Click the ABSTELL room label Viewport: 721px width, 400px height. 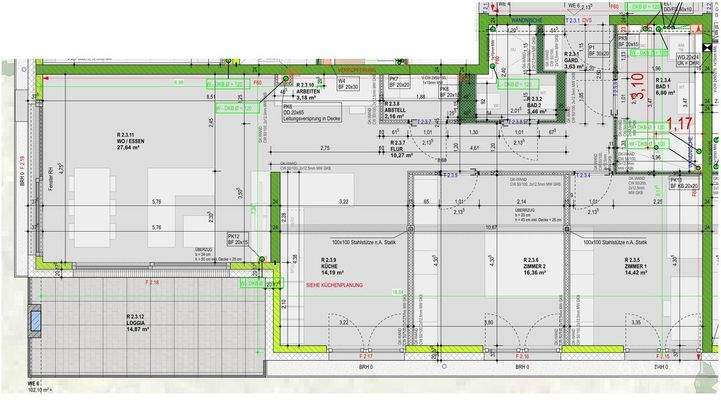395,111
